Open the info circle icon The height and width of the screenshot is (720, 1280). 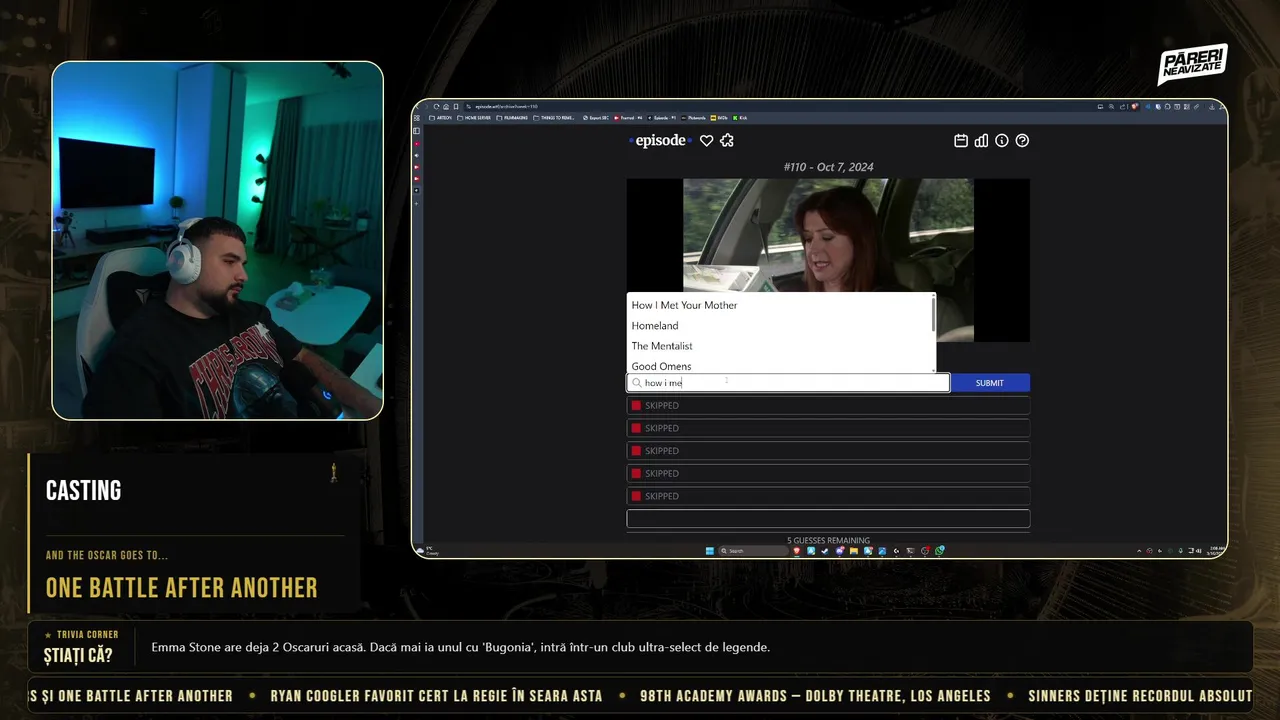1002,141
